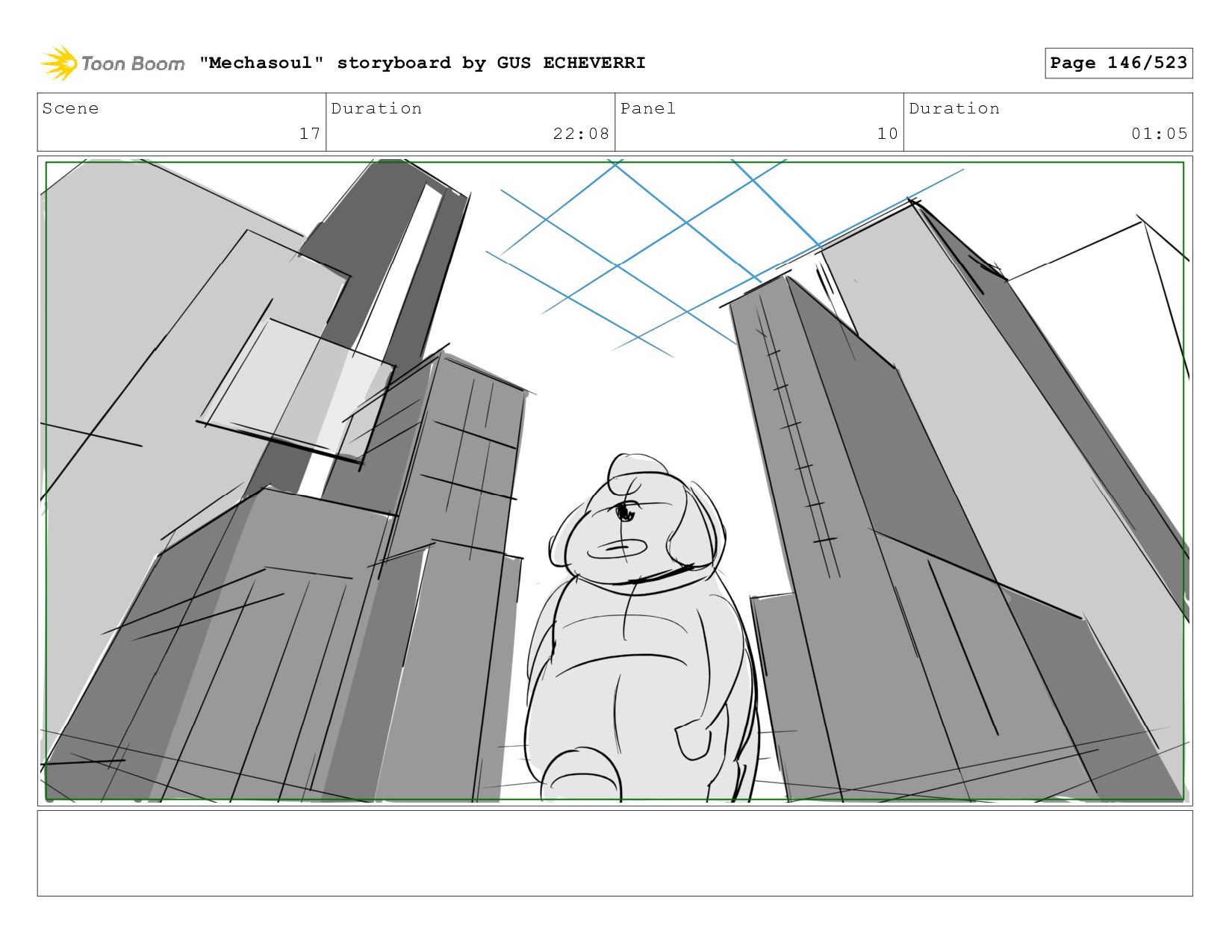Image resolution: width=1232 pixels, height=952 pixels.
Task: Click scene number 17
Action: pyautogui.click(x=310, y=134)
